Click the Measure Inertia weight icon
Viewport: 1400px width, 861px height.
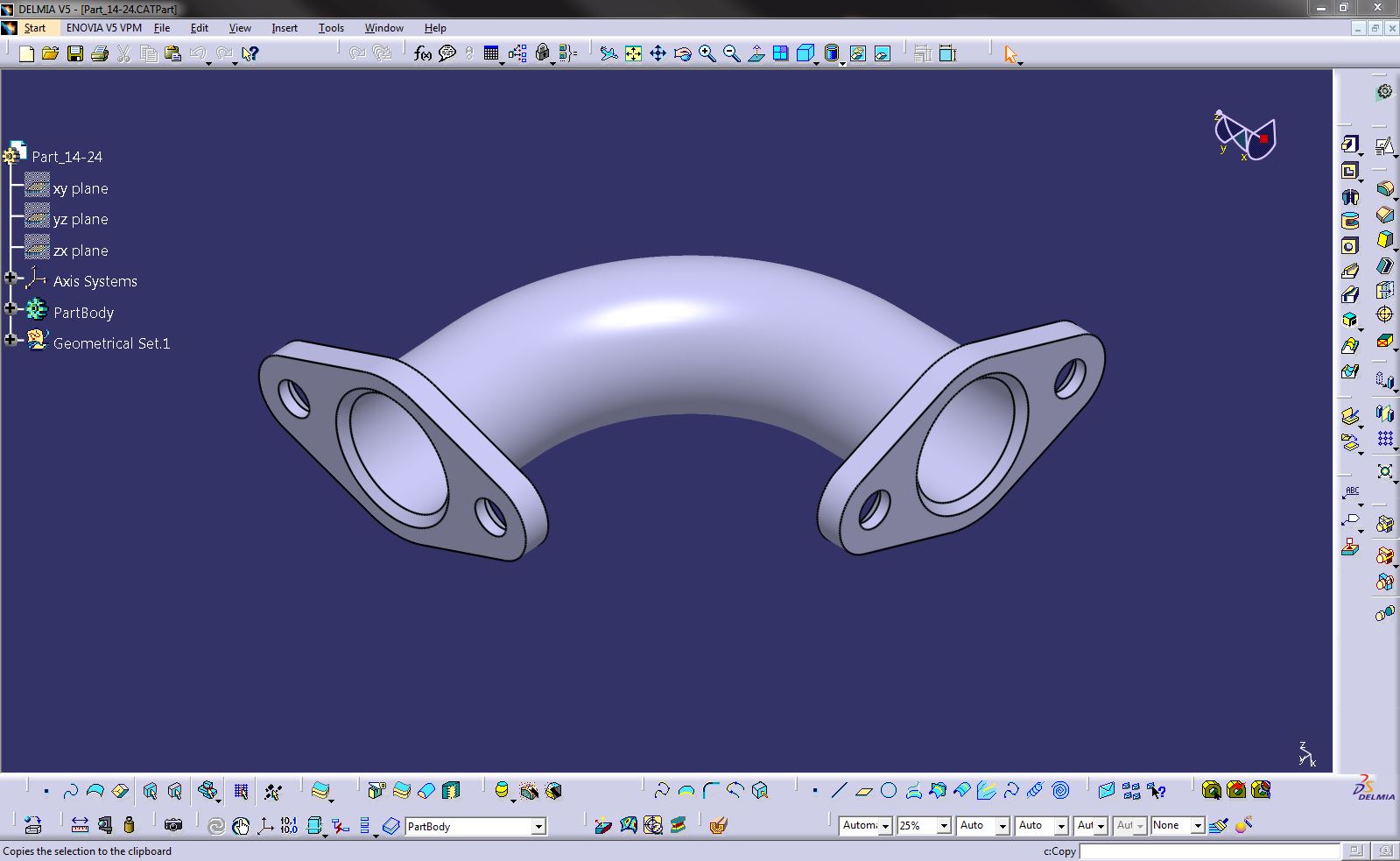pos(130,825)
